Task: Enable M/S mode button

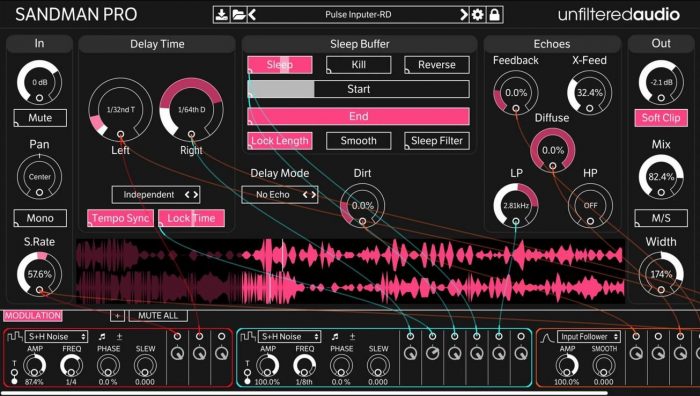Action: tap(661, 218)
